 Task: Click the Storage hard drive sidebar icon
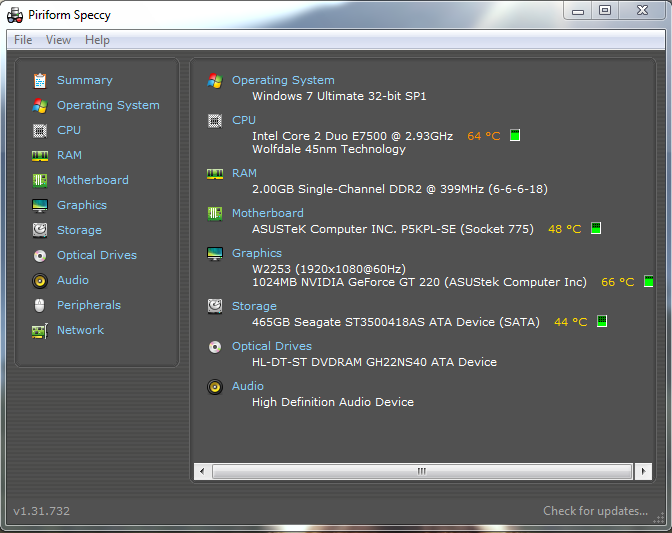(x=40, y=230)
